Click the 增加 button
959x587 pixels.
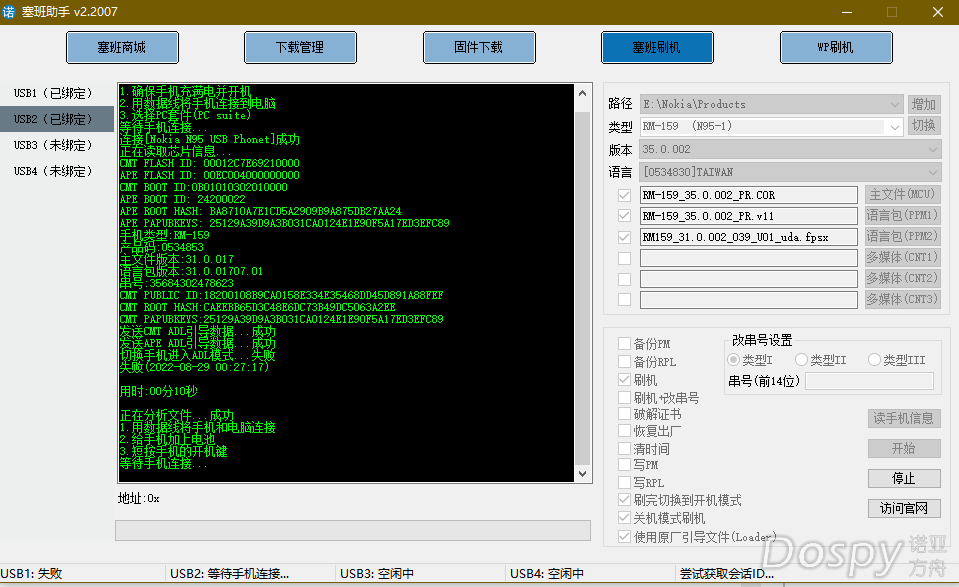pos(924,105)
